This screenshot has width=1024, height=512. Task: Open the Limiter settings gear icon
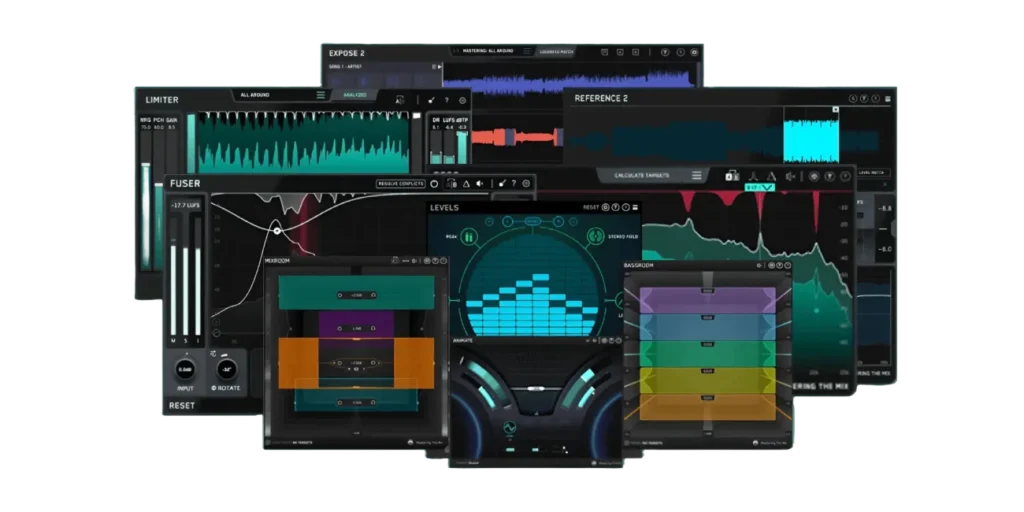tap(462, 100)
